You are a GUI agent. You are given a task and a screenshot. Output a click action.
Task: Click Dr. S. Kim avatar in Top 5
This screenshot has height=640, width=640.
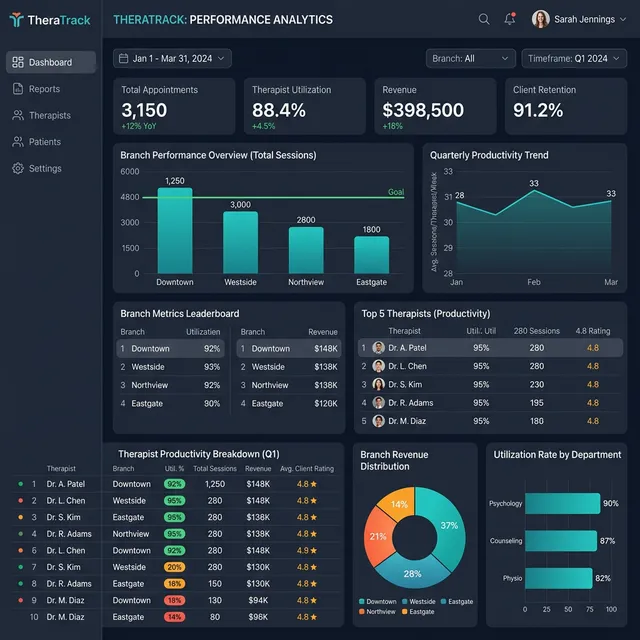pyautogui.click(x=378, y=384)
